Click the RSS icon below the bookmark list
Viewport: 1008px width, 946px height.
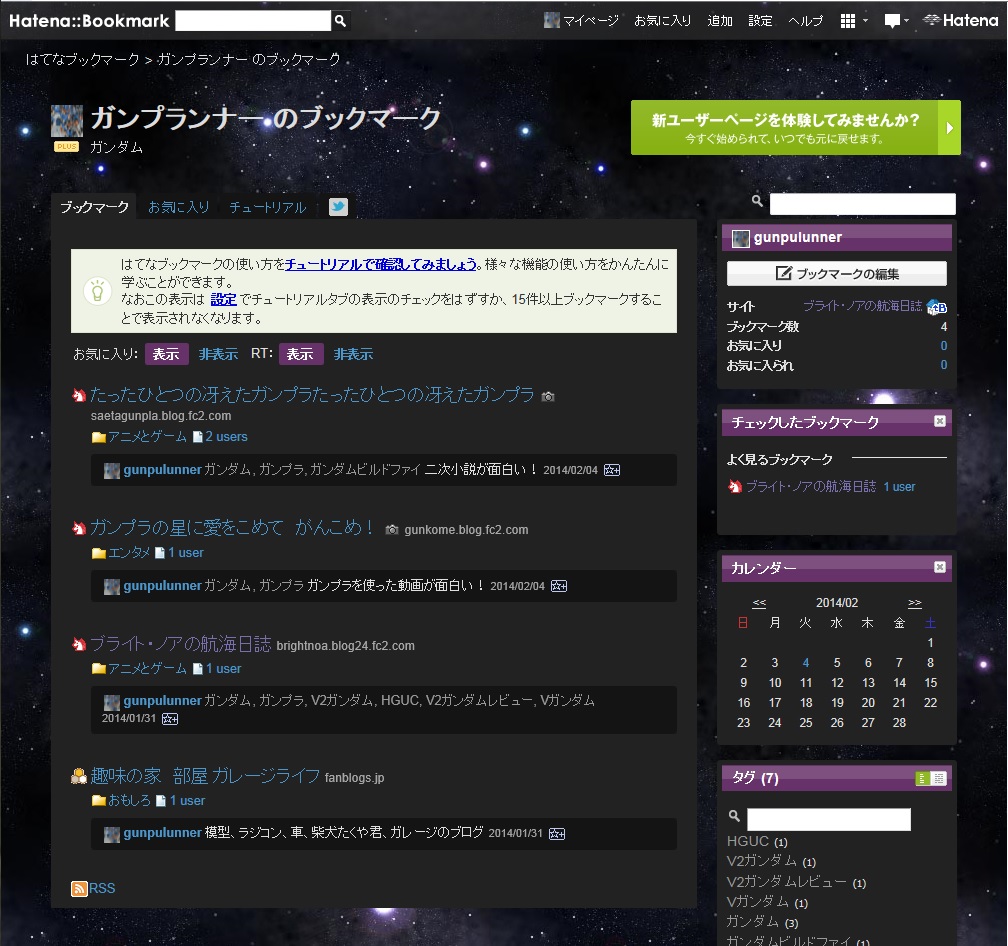pos(80,888)
